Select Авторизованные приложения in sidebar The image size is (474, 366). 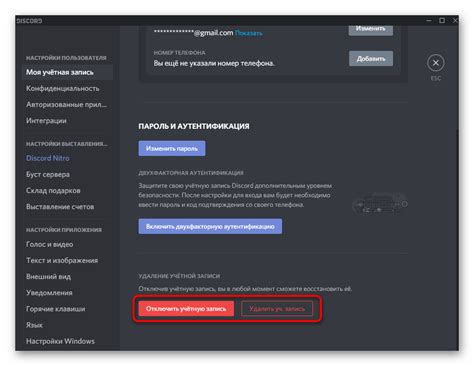tap(66, 104)
